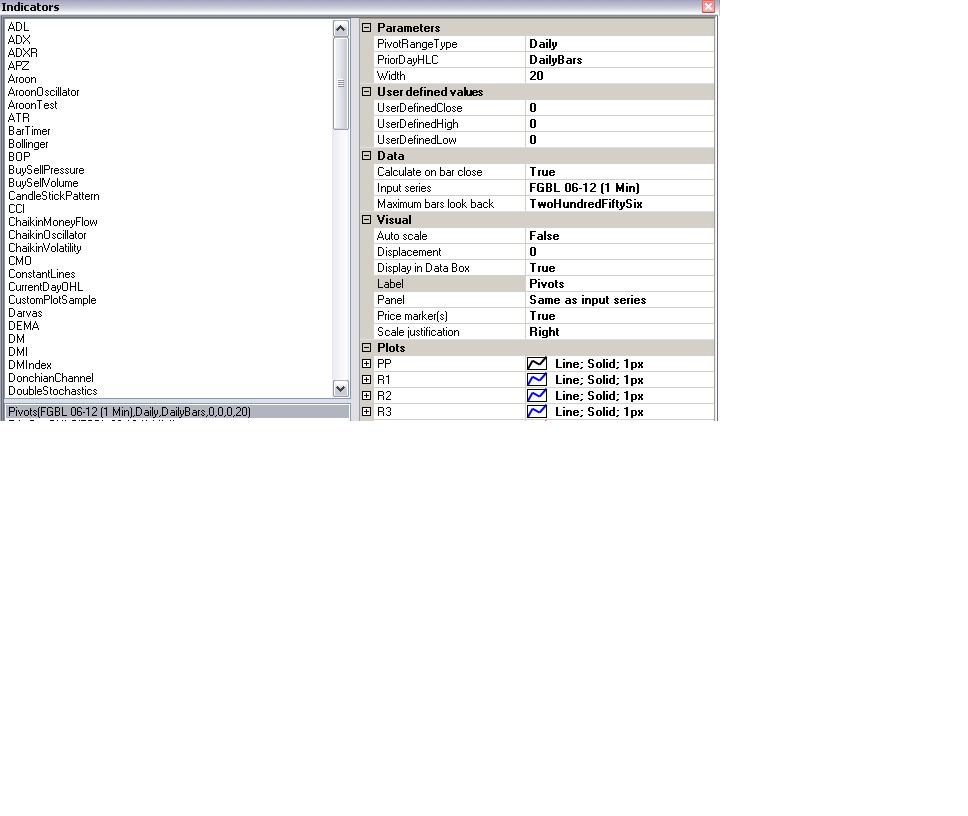968x816 pixels.
Task: Click the indicator list scrollbar thumb
Action: pyautogui.click(x=341, y=83)
